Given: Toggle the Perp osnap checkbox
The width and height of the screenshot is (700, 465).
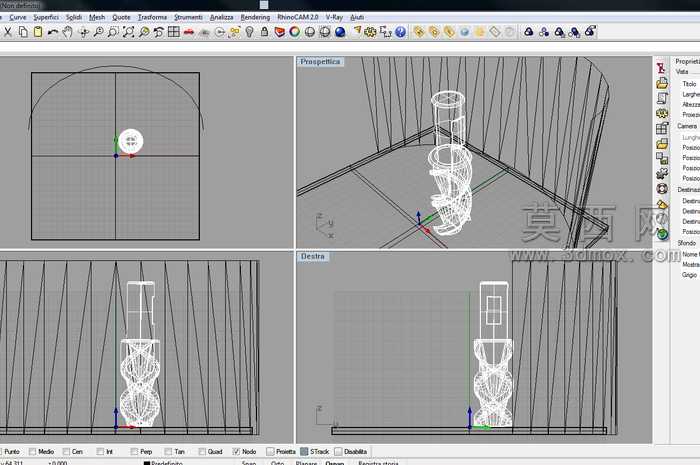Looking at the screenshot, I should pos(134,452).
